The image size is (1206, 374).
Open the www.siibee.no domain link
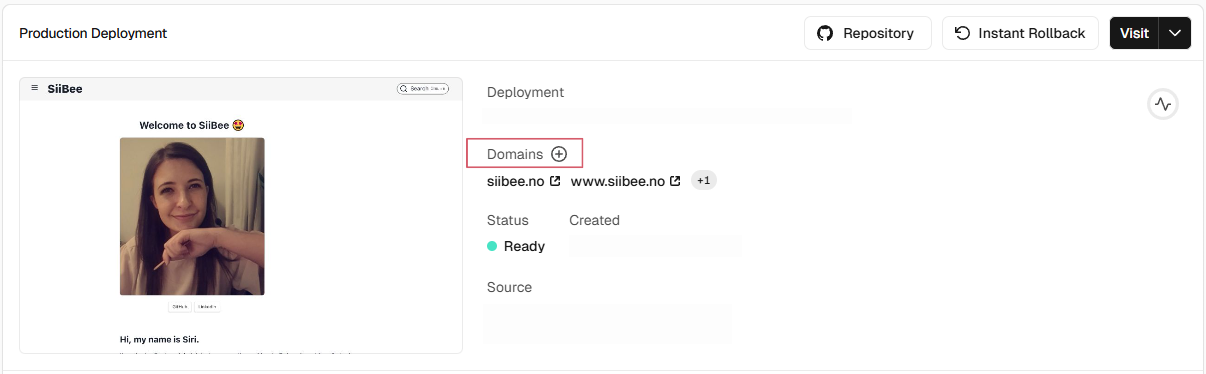click(625, 181)
